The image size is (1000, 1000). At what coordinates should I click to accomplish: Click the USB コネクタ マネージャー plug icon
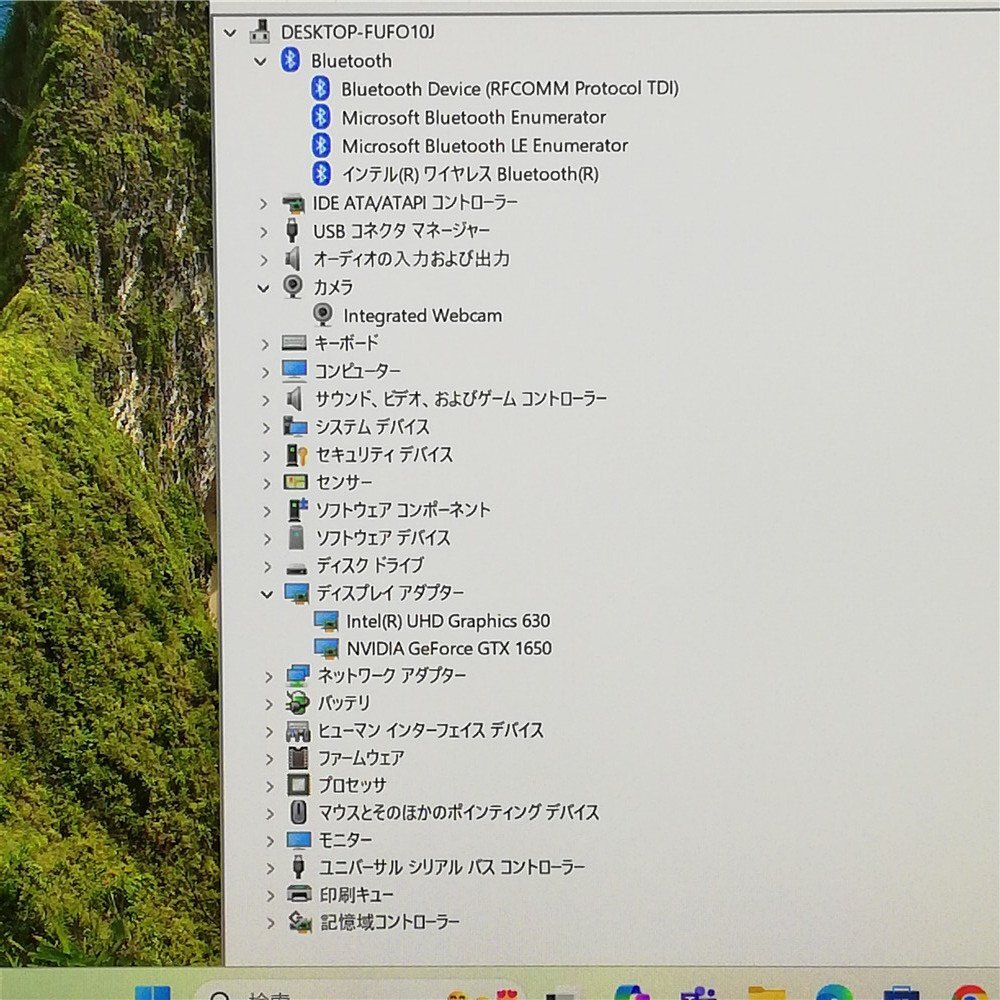click(292, 230)
